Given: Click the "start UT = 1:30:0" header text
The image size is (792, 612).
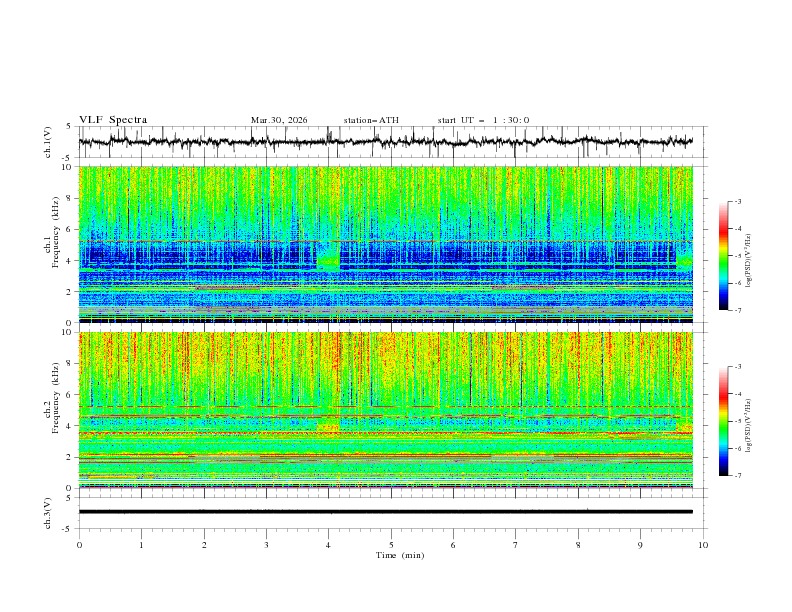Looking at the screenshot, I should (x=483, y=120).
